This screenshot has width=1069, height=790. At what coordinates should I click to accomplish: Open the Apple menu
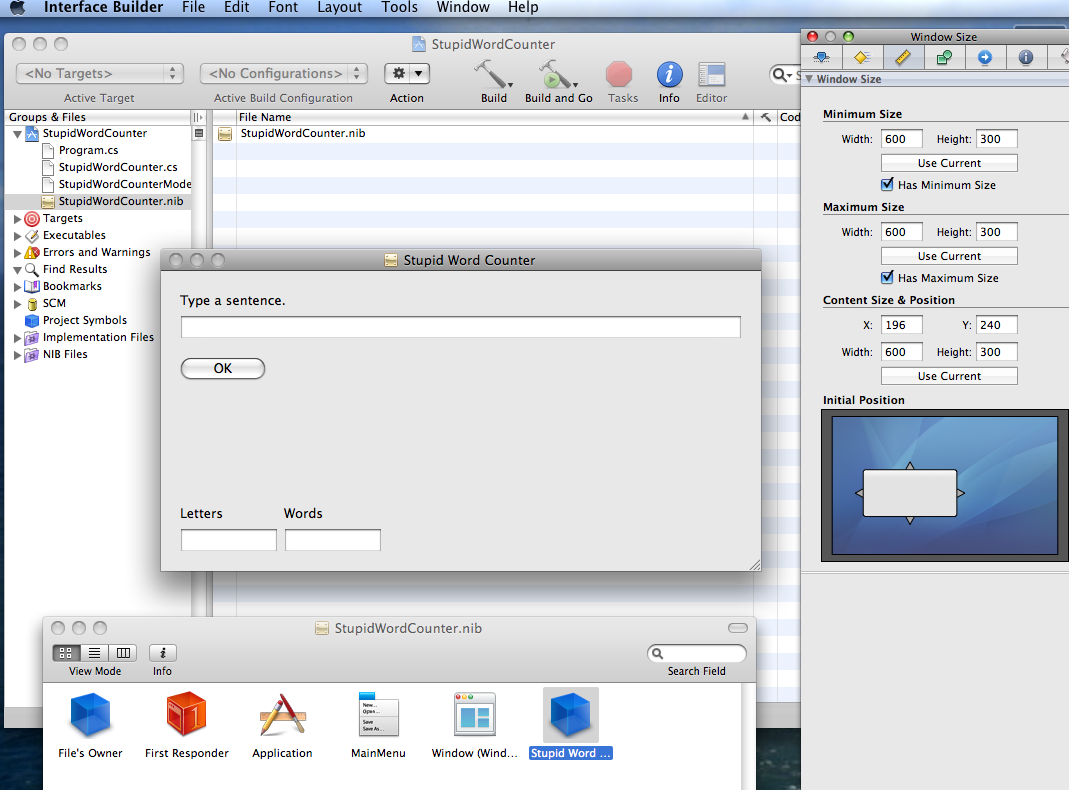click(x=17, y=7)
